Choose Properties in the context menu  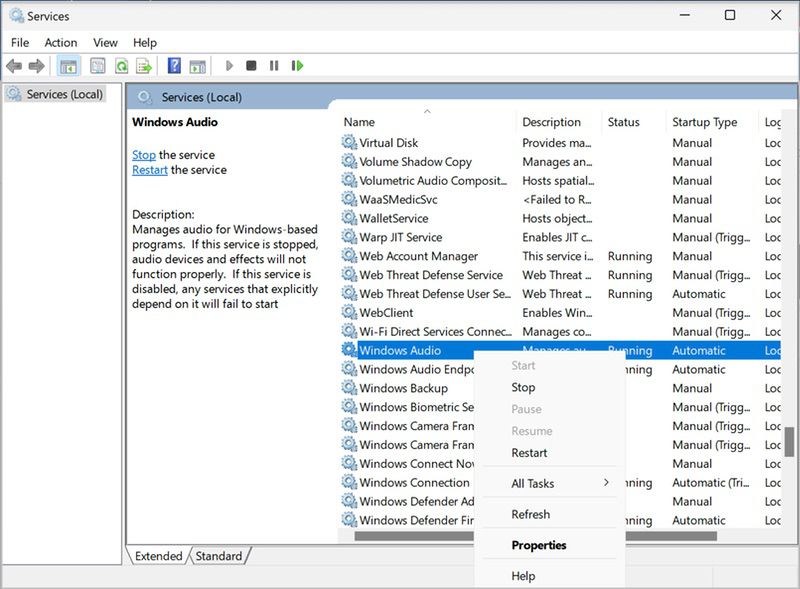[539, 545]
